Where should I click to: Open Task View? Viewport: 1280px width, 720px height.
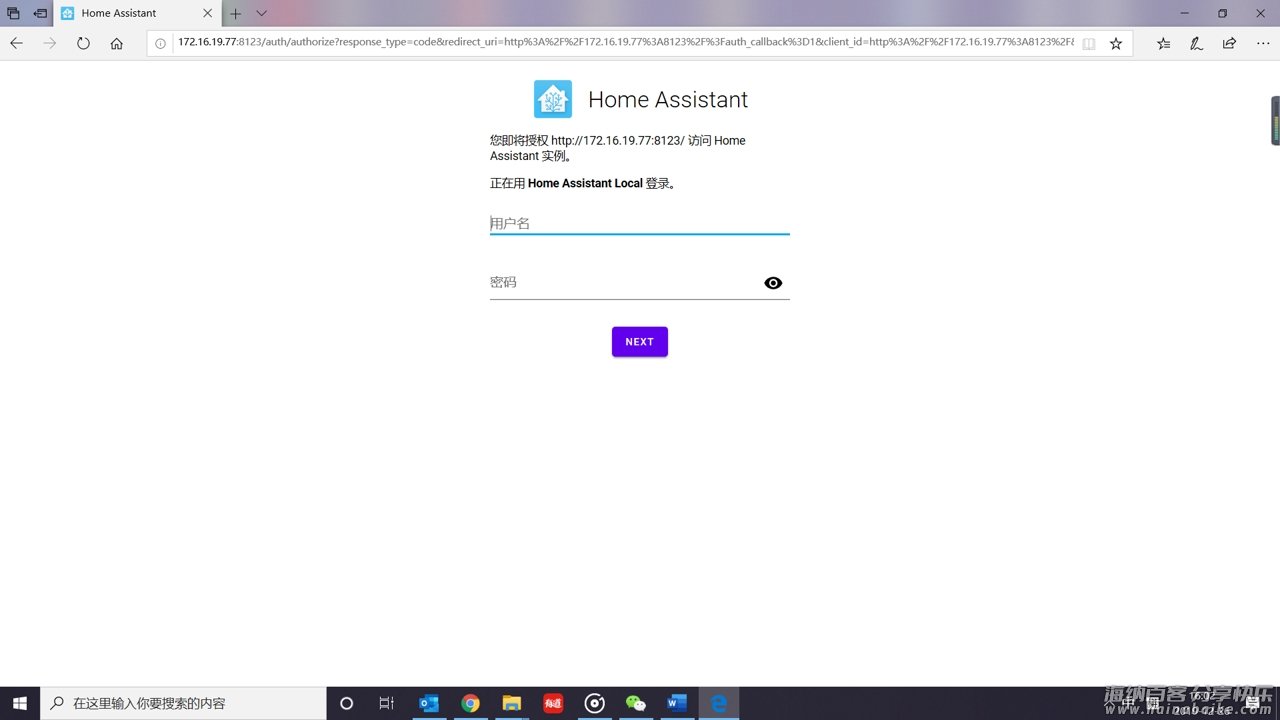(387, 703)
